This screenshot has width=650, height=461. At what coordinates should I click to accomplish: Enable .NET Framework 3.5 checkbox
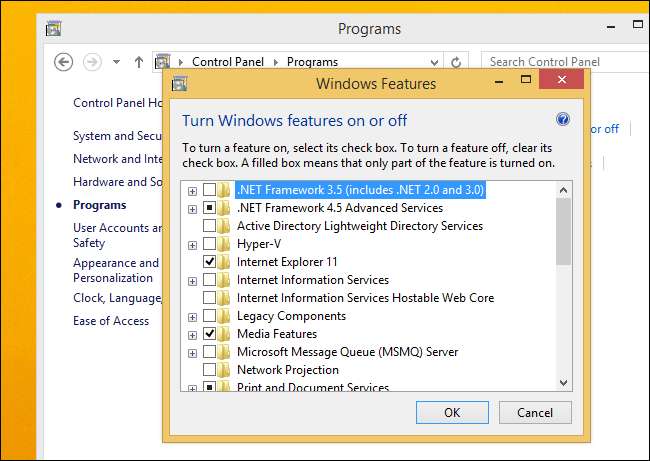(x=209, y=190)
